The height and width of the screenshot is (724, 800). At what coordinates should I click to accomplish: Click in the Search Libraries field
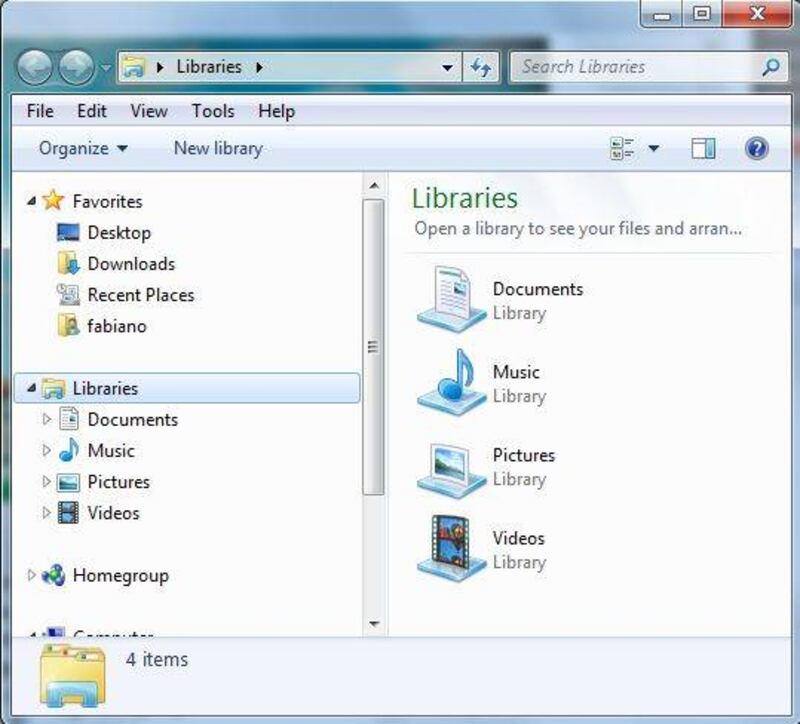635,68
